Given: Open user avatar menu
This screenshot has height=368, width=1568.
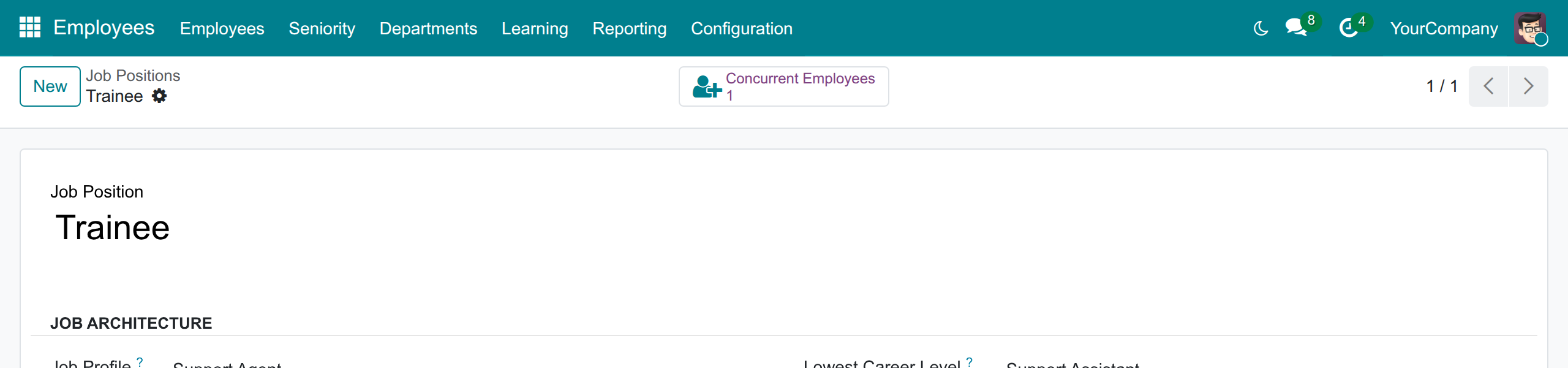Looking at the screenshot, I should click(1530, 28).
